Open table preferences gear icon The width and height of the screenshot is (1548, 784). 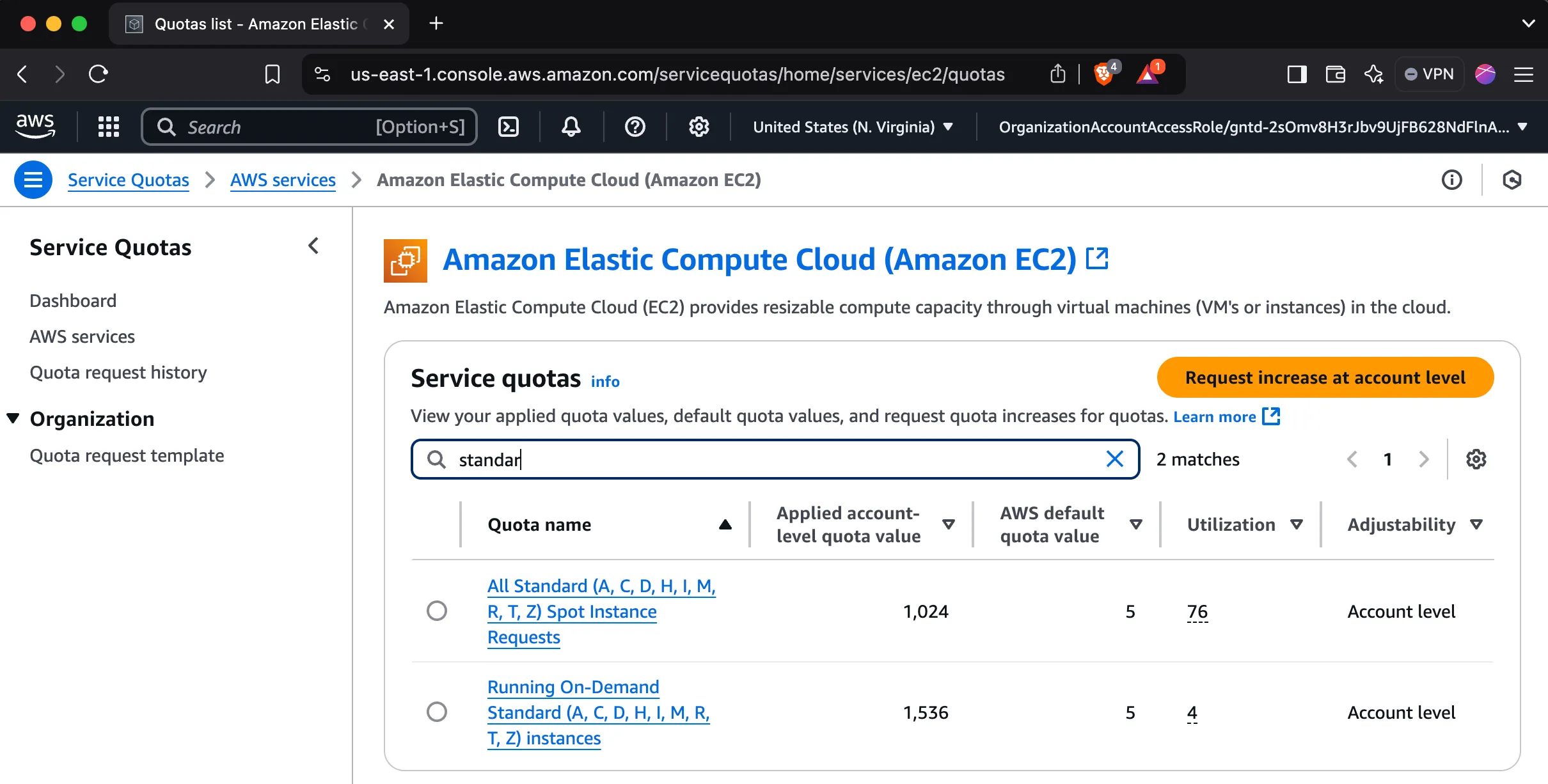click(1476, 459)
